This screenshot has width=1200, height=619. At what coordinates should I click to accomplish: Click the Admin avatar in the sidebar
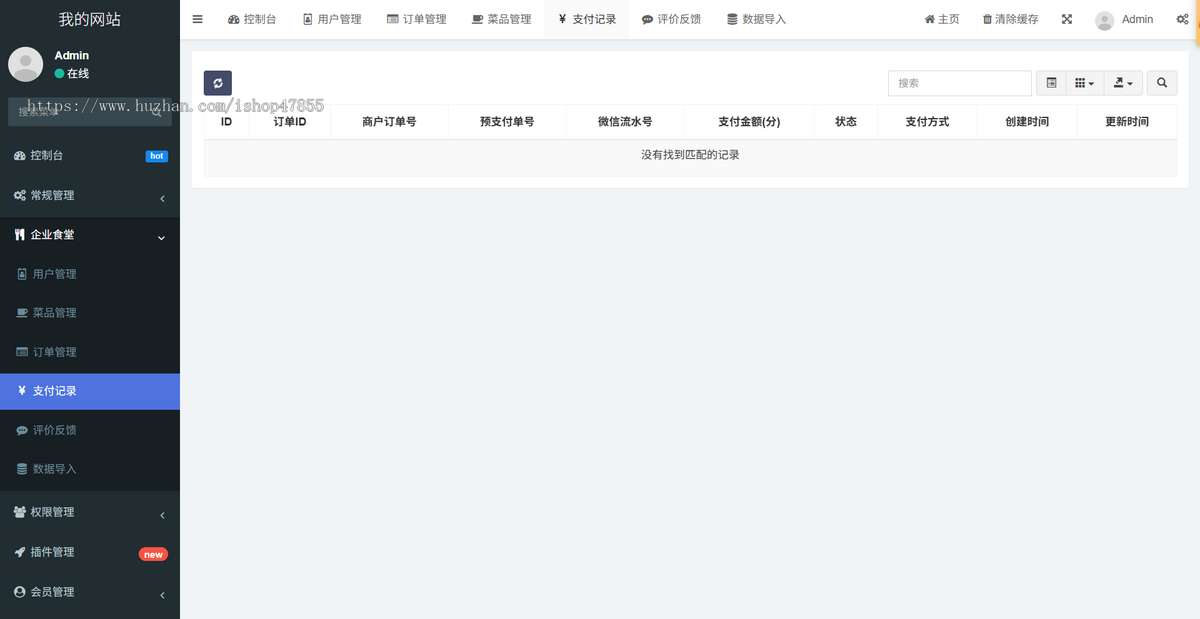point(26,64)
